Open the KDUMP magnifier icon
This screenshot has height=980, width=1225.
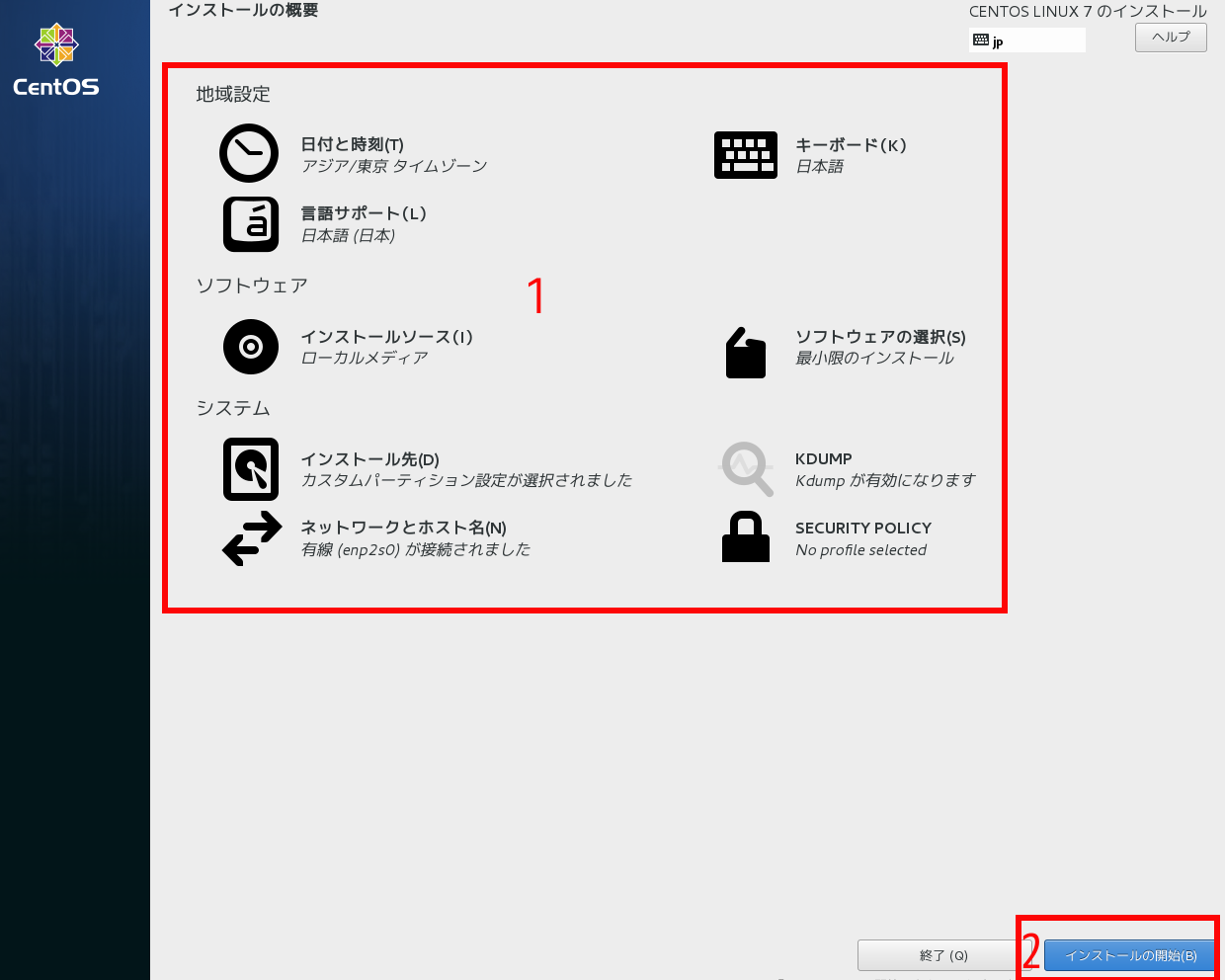[747, 469]
